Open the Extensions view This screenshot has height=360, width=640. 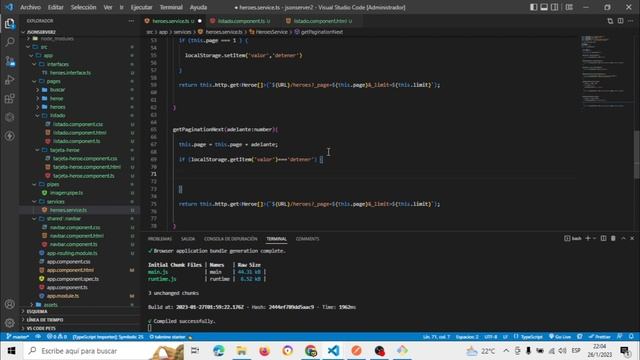pos(9,98)
